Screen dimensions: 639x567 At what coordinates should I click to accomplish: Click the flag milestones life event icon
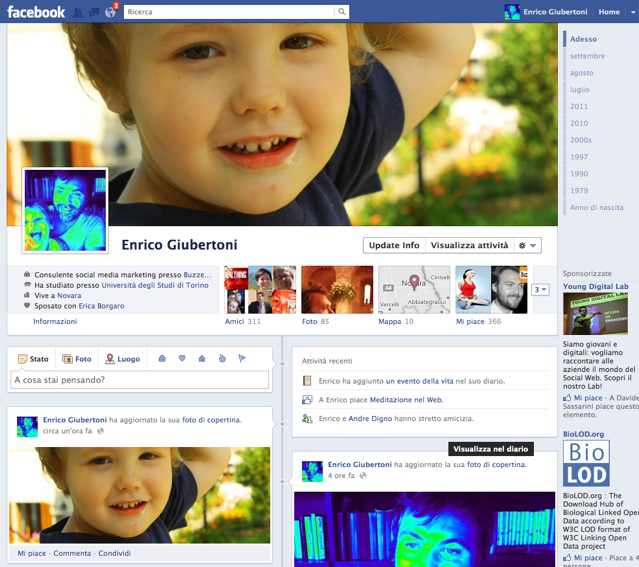click(242, 358)
